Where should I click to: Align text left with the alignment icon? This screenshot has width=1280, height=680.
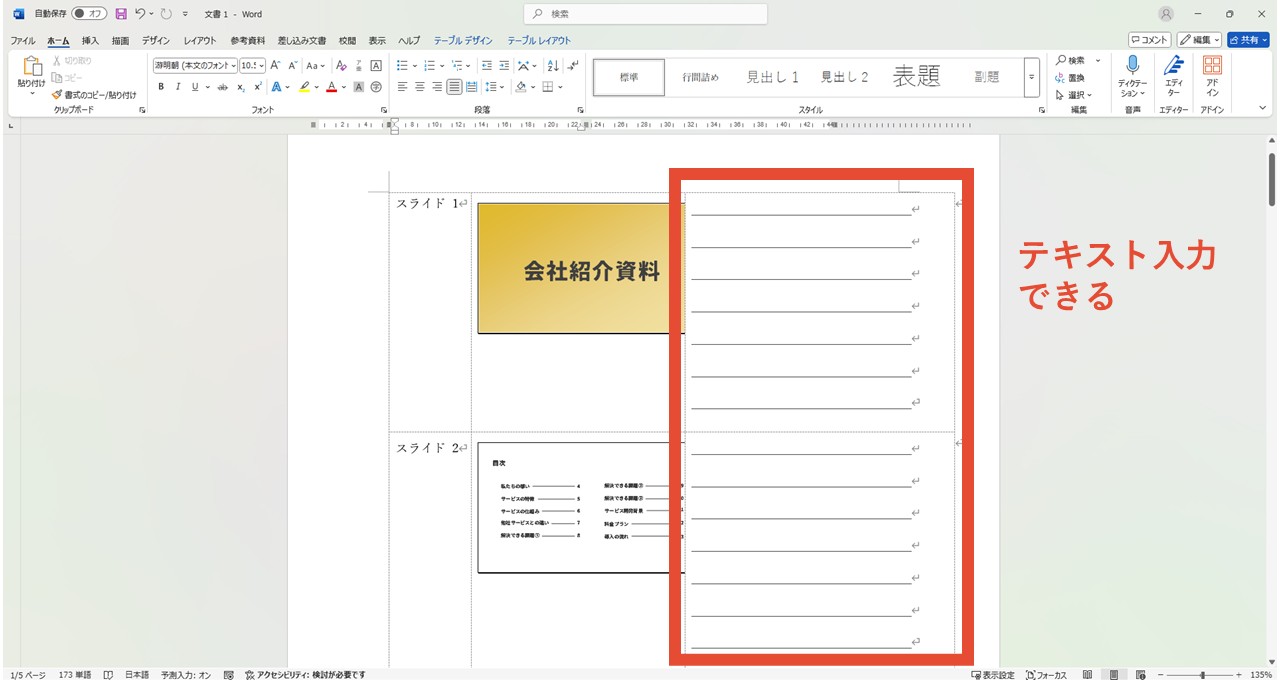click(402, 87)
